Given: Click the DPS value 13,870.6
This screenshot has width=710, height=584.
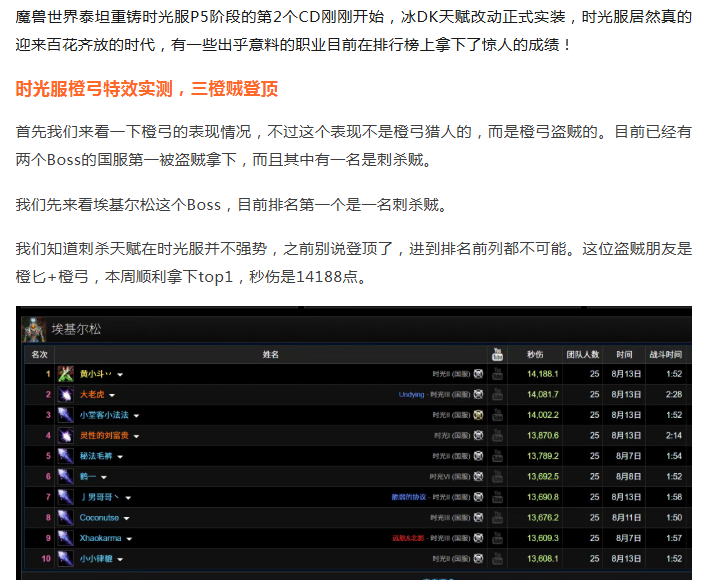Looking at the screenshot, I should tap(542, 436).
